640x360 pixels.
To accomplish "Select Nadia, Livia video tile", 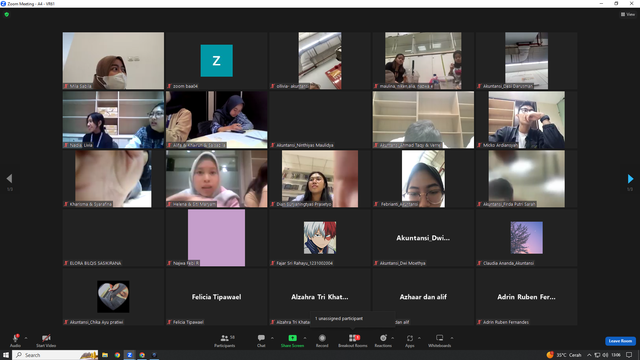I will tap(113, 120).
